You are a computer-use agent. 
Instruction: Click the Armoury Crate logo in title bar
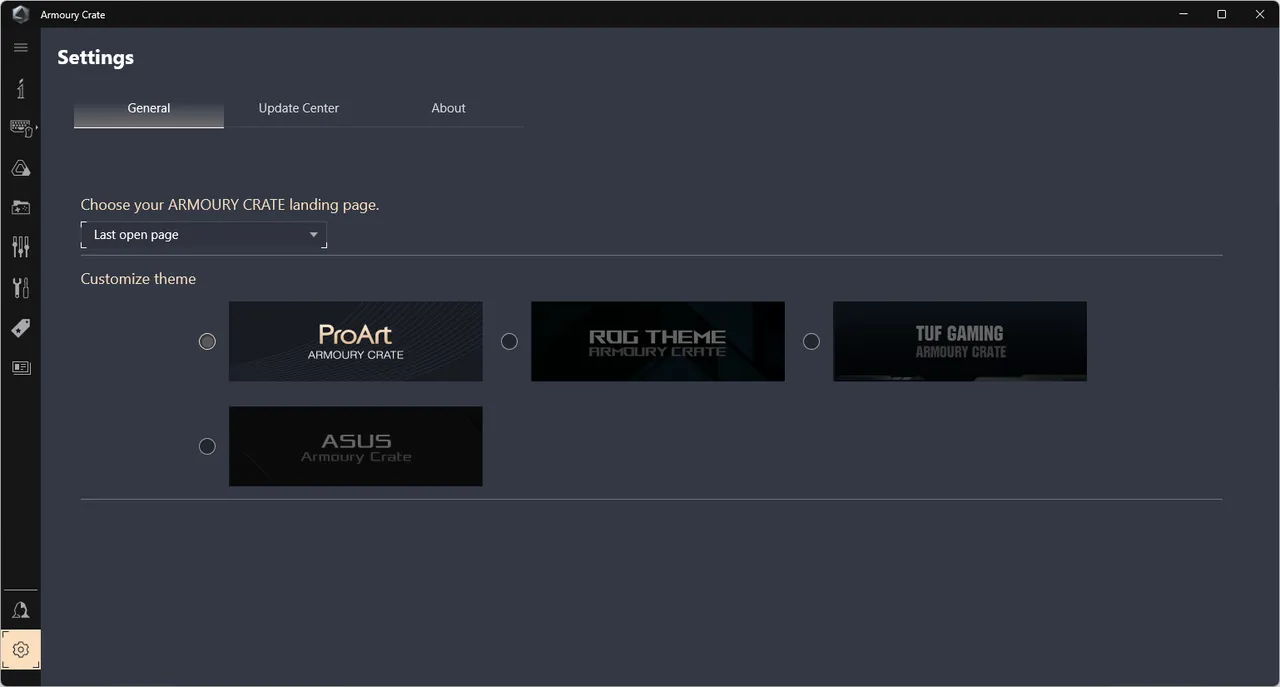(x=20, y=14)
